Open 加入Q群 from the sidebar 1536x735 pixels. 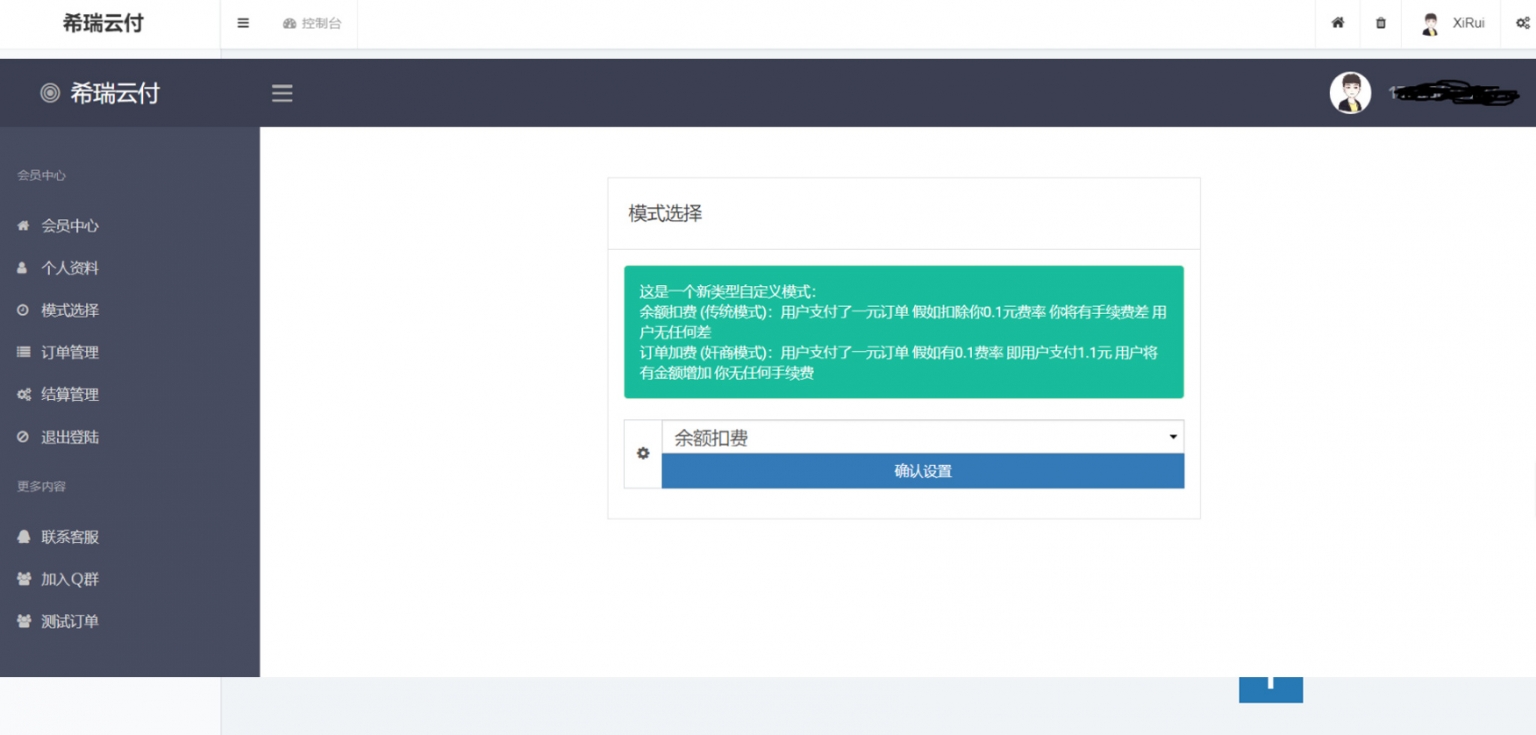pyautogui.click(x=70, y=579)
